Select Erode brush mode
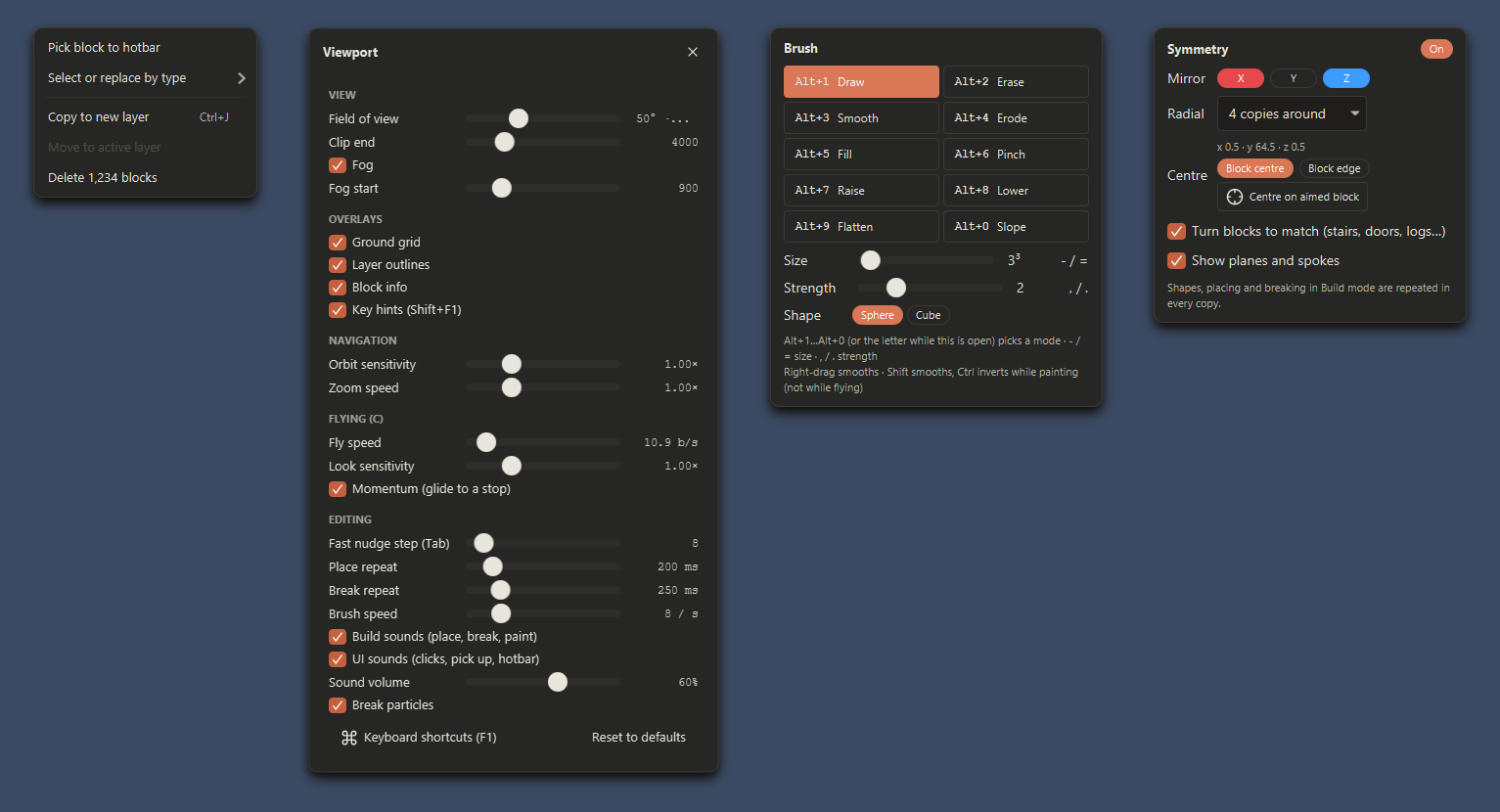 click(x=1016, y=118)
